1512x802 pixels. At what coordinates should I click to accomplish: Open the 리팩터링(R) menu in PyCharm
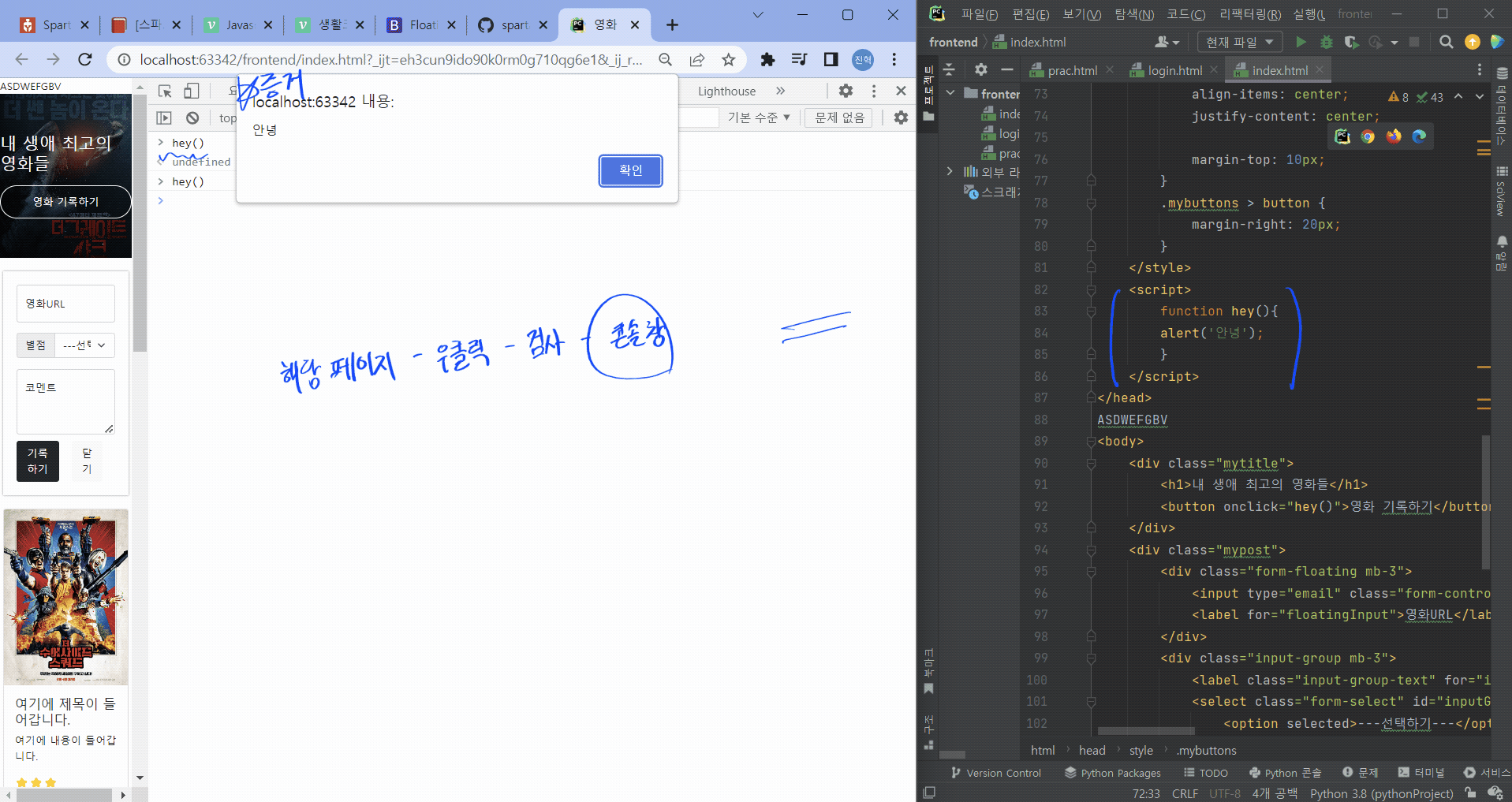click(x=1250, y=14)
